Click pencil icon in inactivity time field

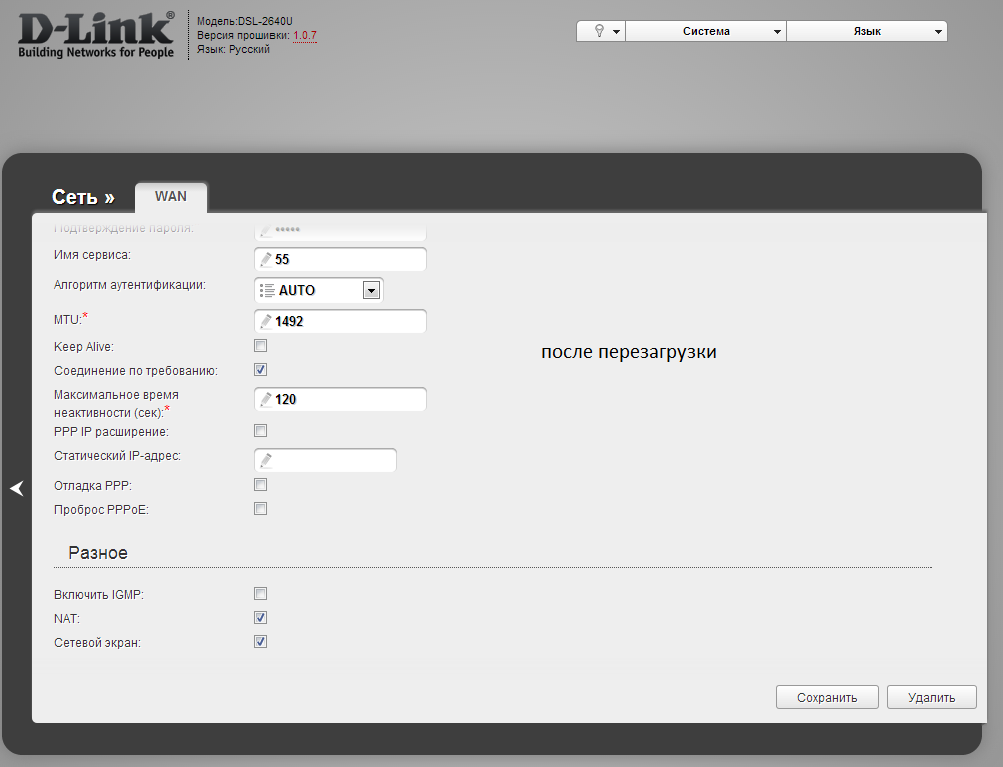pyautogui.click(x=266, y=399)
